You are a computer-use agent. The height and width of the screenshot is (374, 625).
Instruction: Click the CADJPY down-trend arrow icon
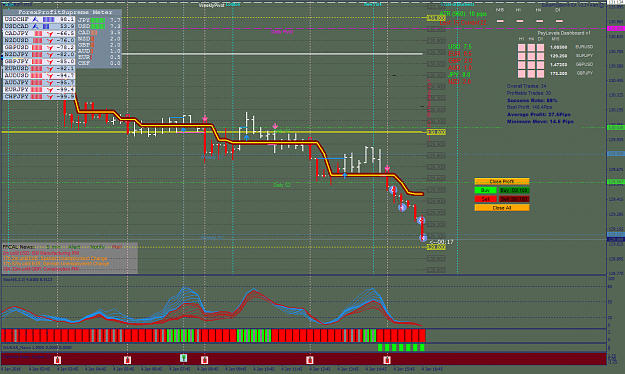click(x=50, y=33)
